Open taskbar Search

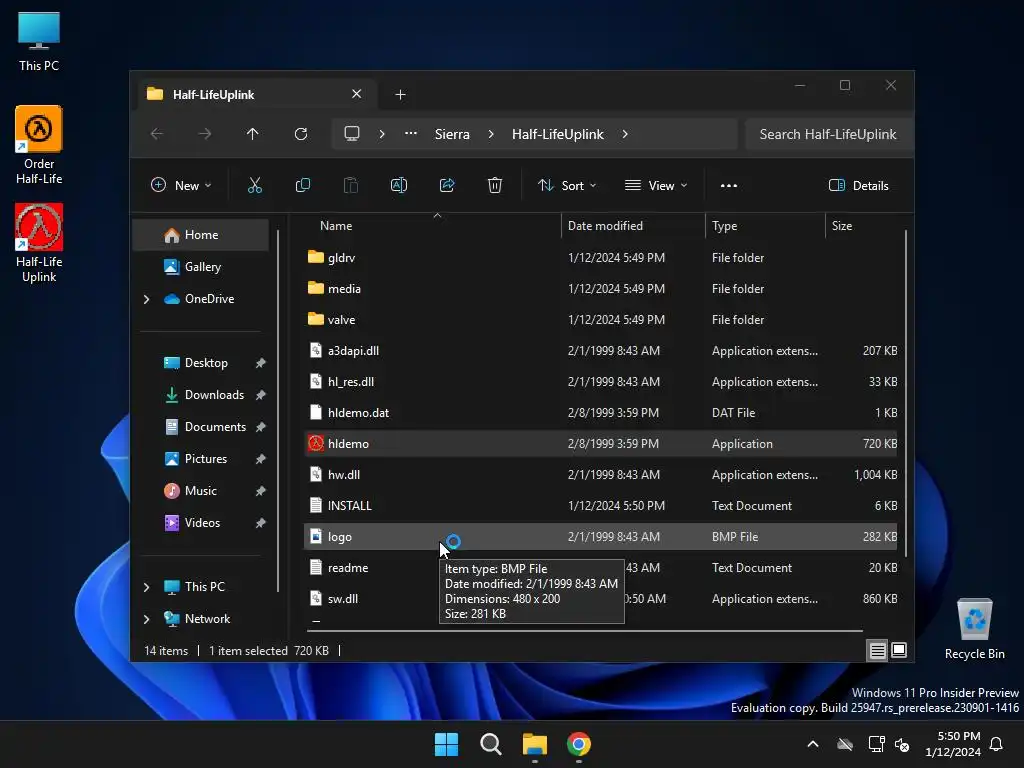[490, 744]
